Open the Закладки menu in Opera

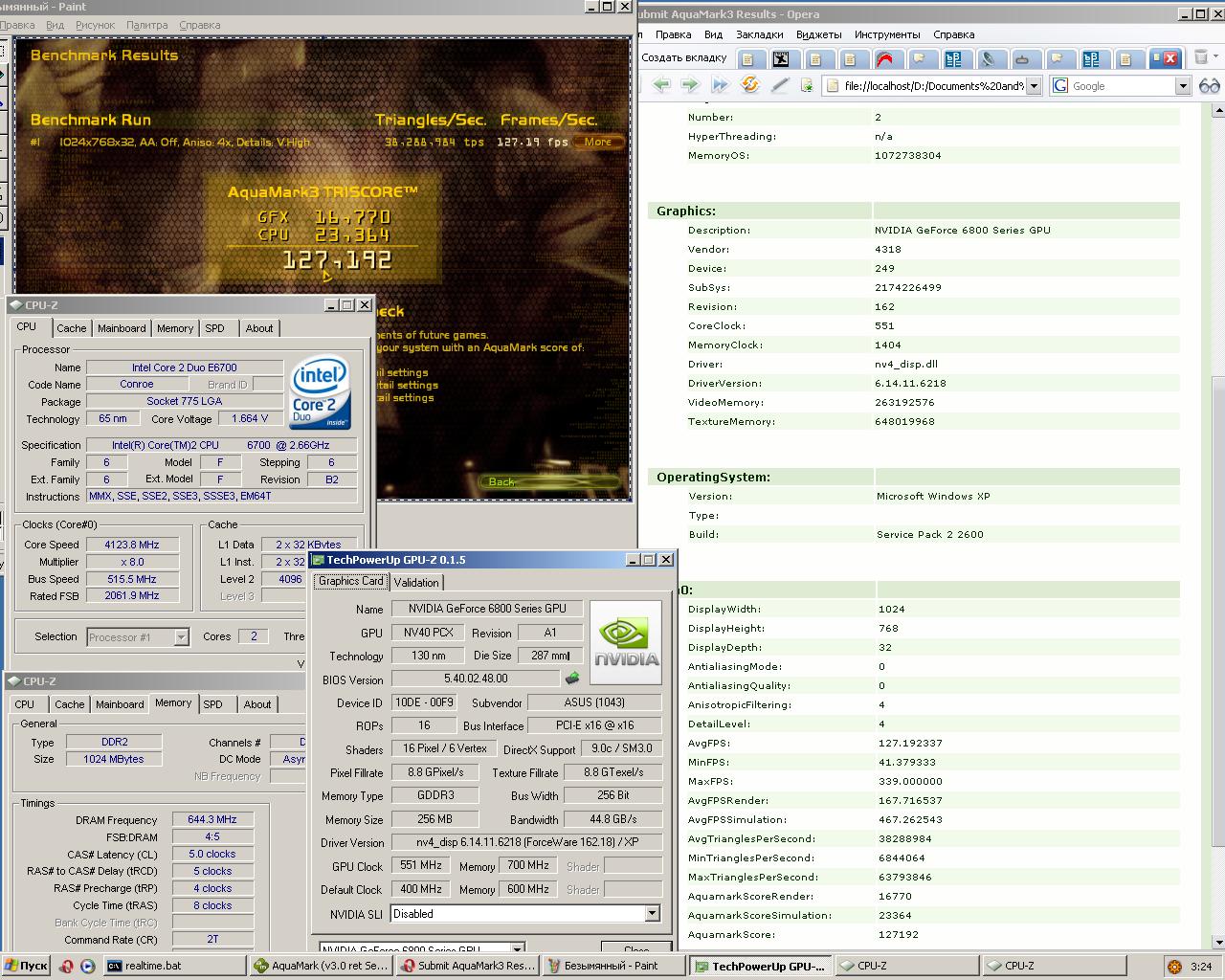click(759, 34)
